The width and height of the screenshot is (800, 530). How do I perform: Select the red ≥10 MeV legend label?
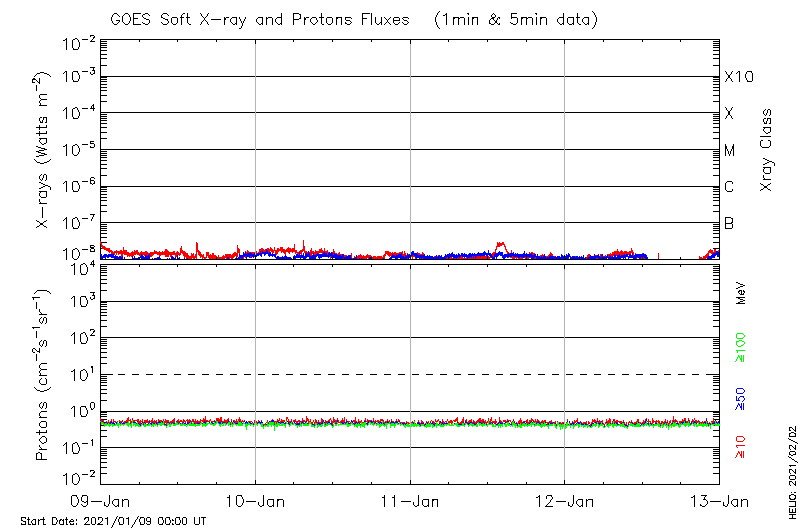click(x=741, y=447)
